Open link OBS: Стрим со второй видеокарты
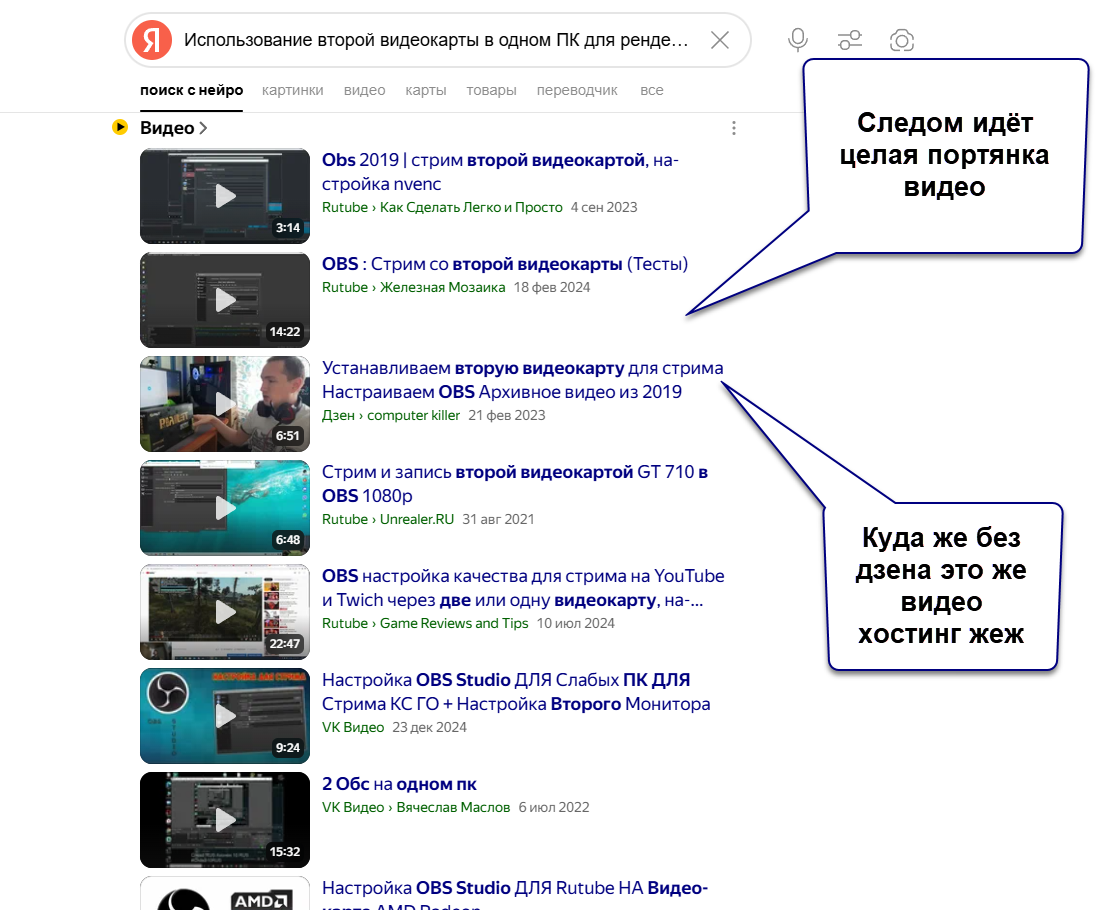The image size is (1096, 910). click(x=505, y=264)
